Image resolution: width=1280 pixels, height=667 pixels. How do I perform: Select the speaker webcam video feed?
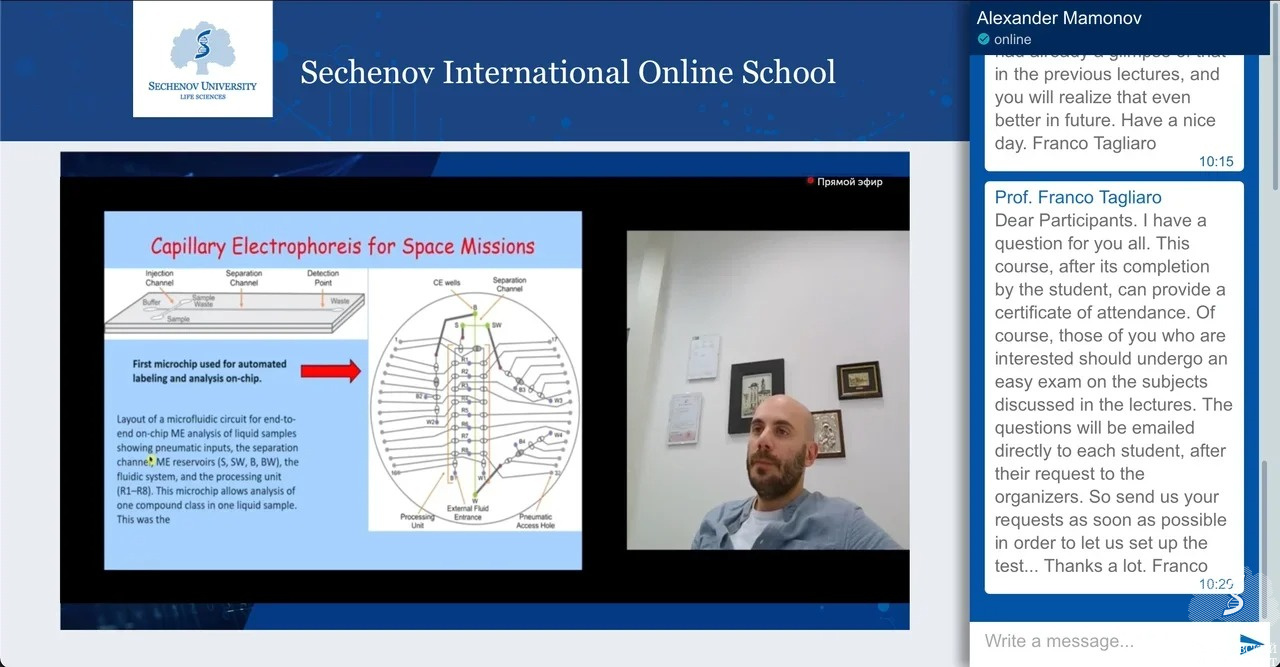[x=767, y=390]
